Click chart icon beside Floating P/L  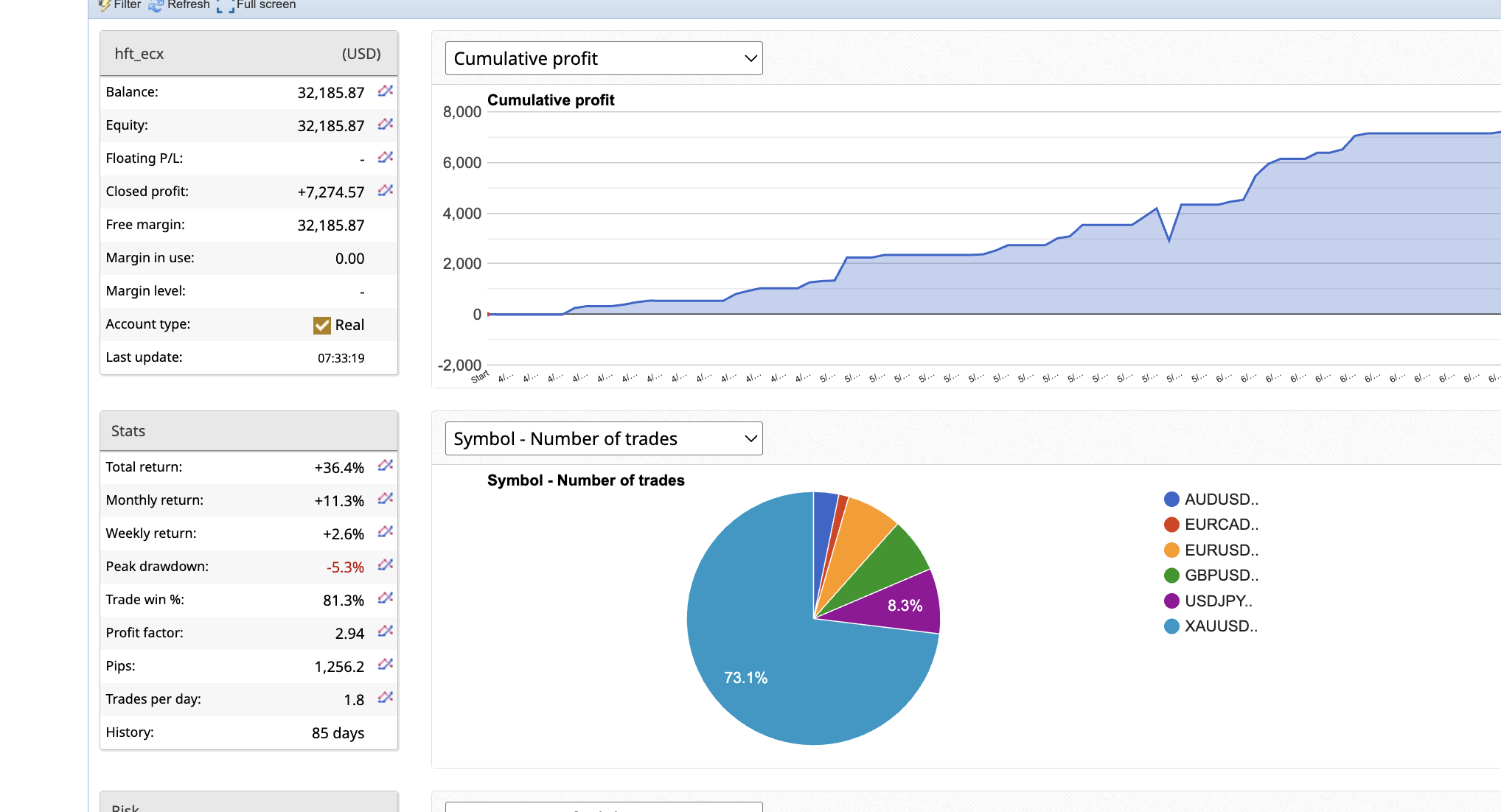pyautogui.click(x=385, y=158)
